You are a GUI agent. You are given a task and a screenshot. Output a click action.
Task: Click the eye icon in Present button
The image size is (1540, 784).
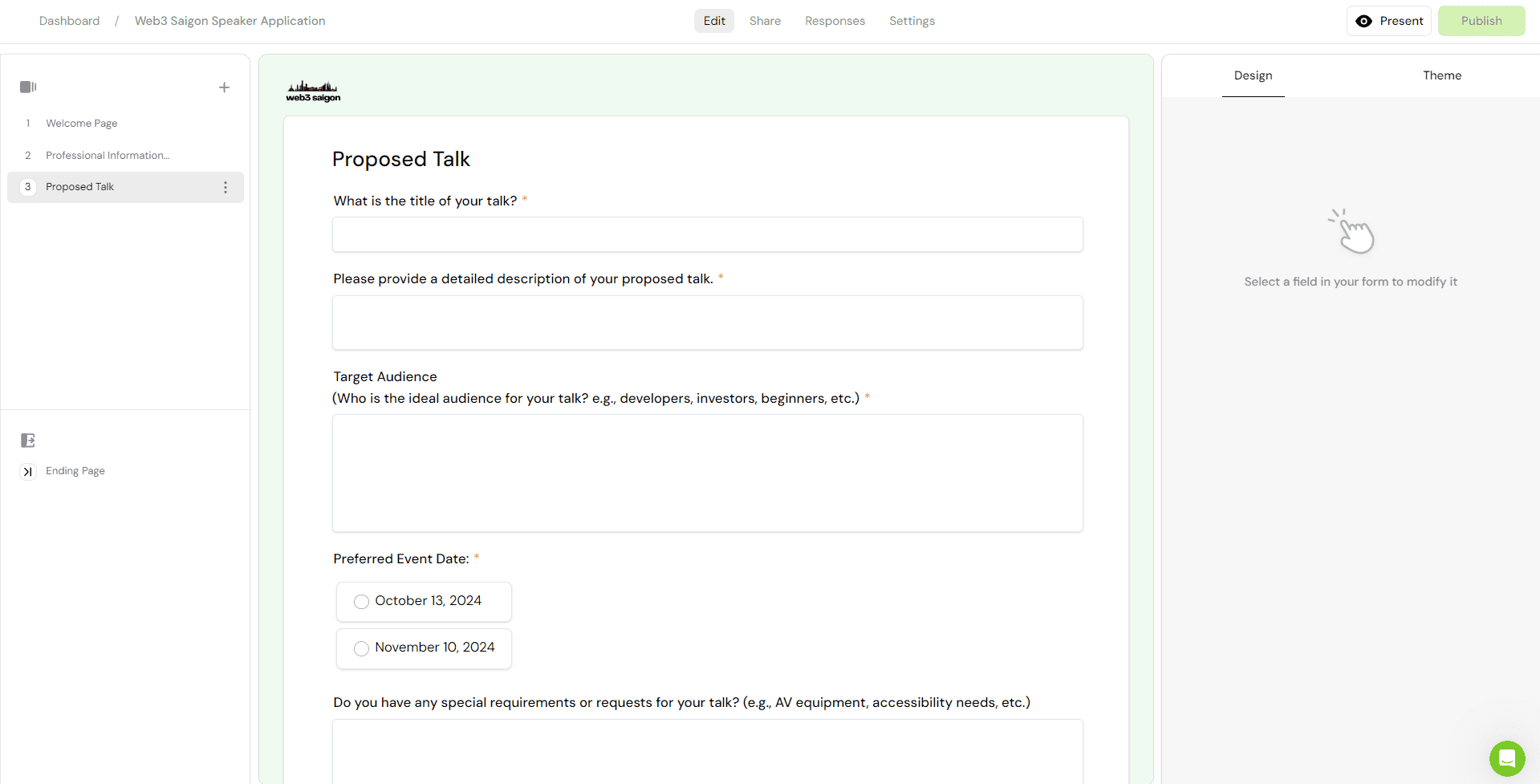(1363, 22)
